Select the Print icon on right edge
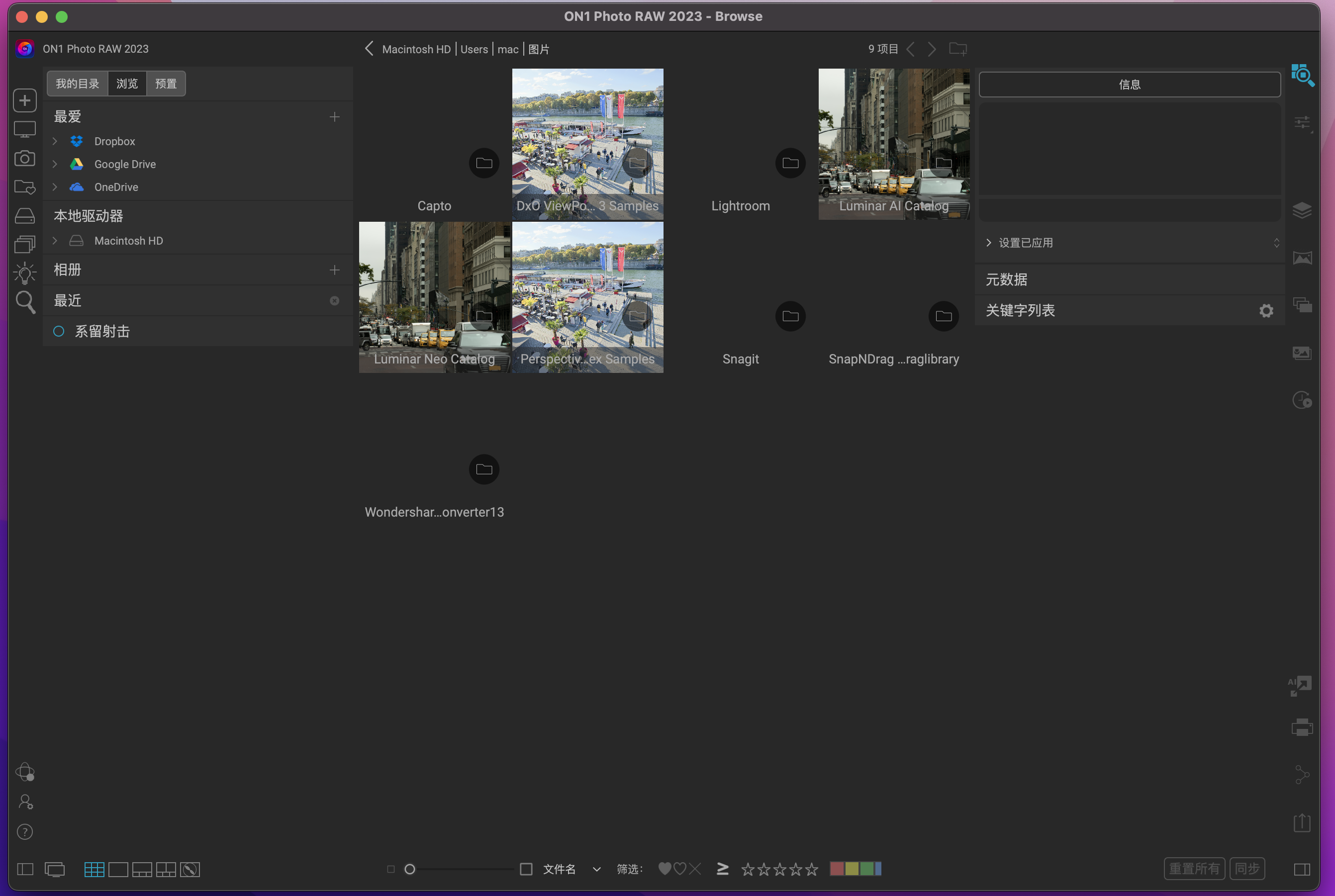This screenshot has height=896, width=1335. click(x=1303, y=727)
